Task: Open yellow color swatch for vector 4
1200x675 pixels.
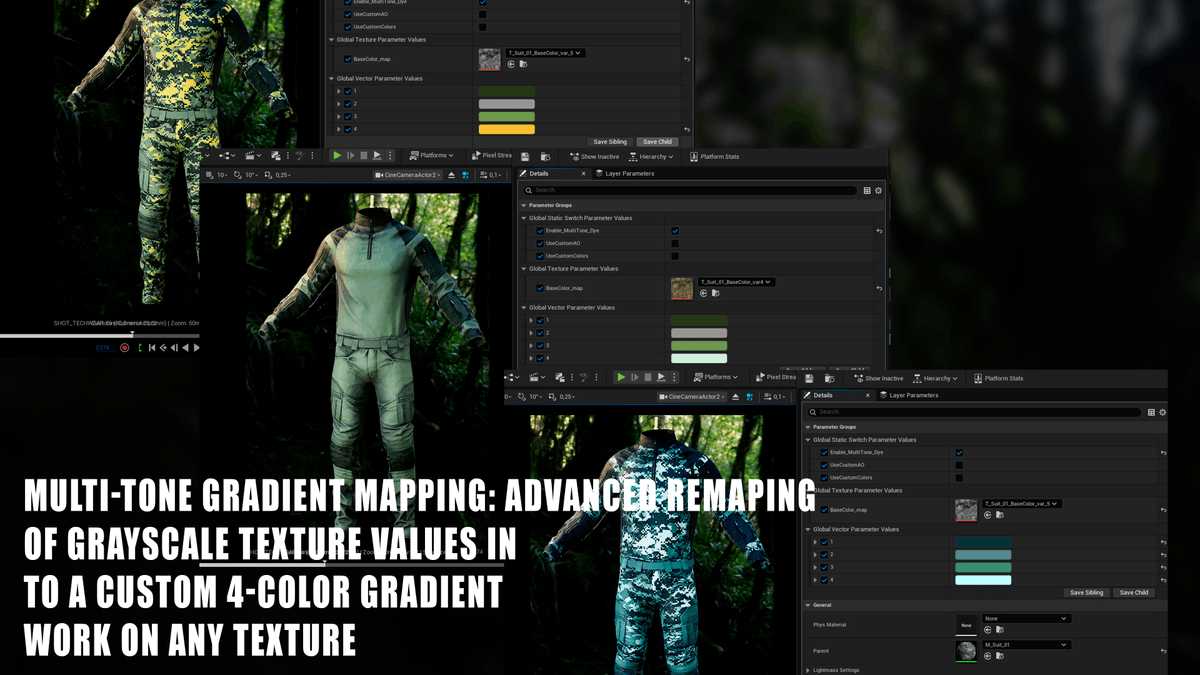Action: click(x=507, y=129)
